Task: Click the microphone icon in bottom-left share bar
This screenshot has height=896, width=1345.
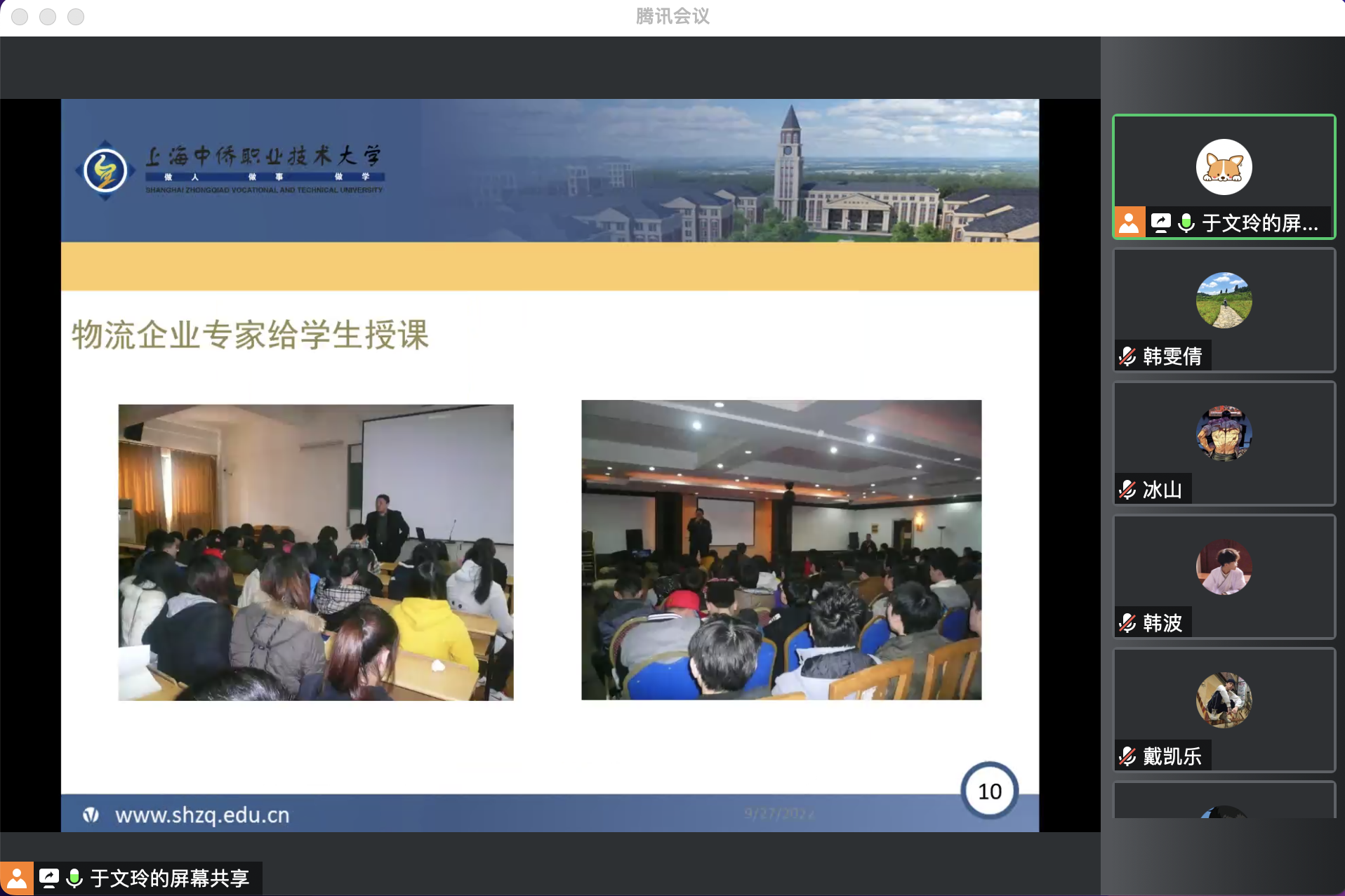Action: click(x=74, y=878)
